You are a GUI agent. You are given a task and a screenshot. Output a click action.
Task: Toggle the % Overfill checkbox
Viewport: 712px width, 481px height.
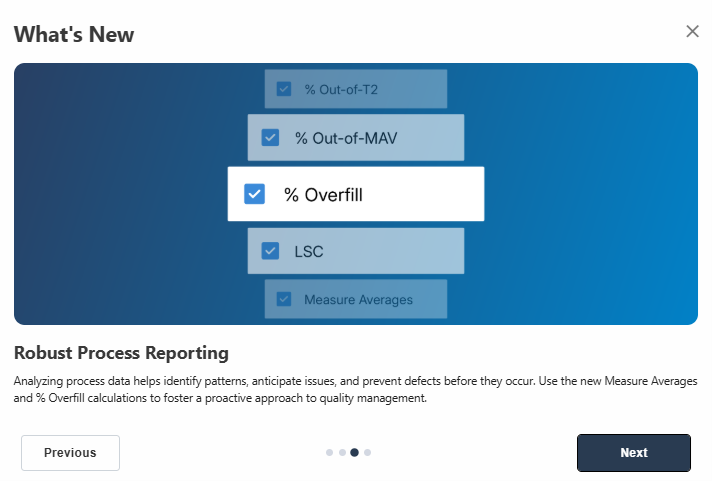[x=255, y=194]
